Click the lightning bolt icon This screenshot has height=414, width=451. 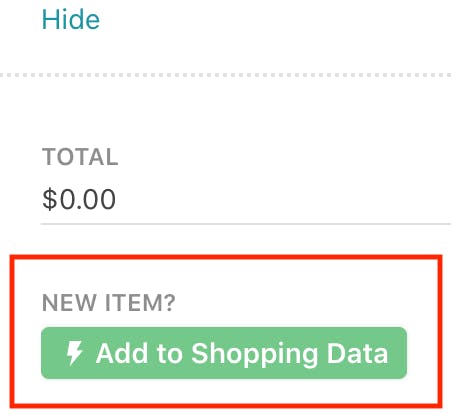(74, 353)
